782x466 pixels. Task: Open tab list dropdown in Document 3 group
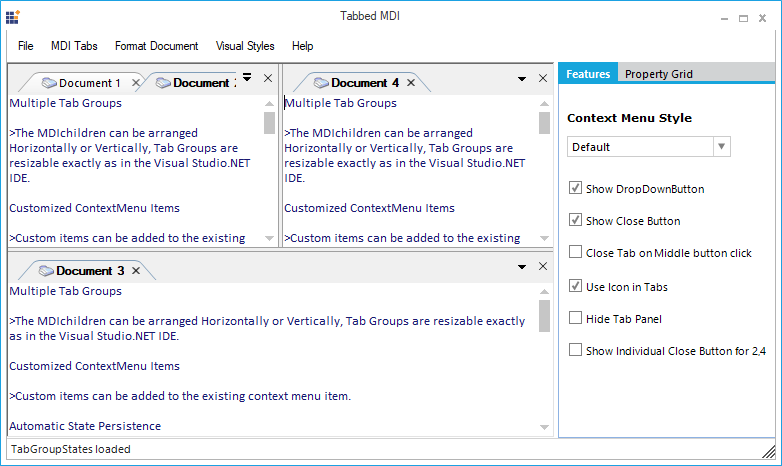click(x=522, y=267)
